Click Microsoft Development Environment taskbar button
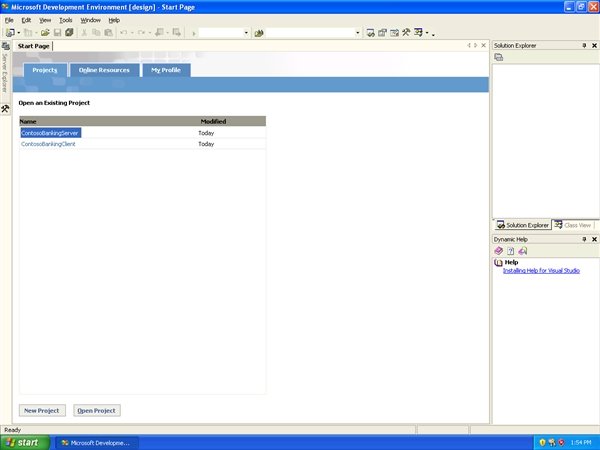Viewport: 600px width, 450px height. [x=97, y=443]
